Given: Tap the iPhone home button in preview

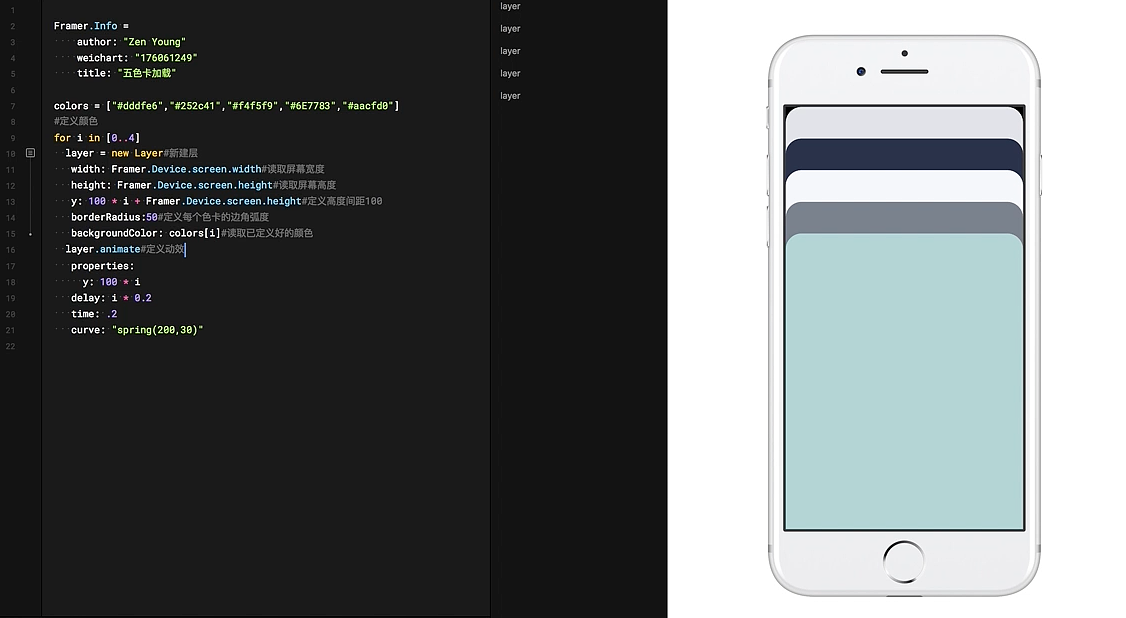Looking at the screenshot, I should [903, 561].
